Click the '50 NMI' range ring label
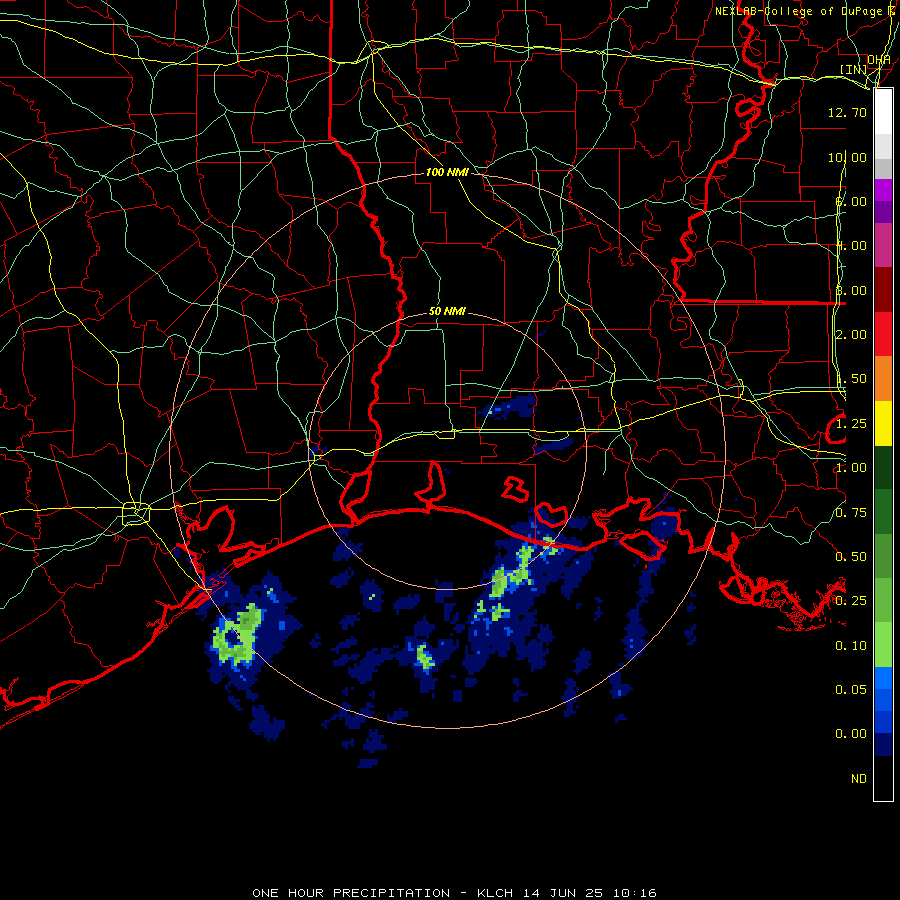The image size is (900, 900). click(447, 311)
